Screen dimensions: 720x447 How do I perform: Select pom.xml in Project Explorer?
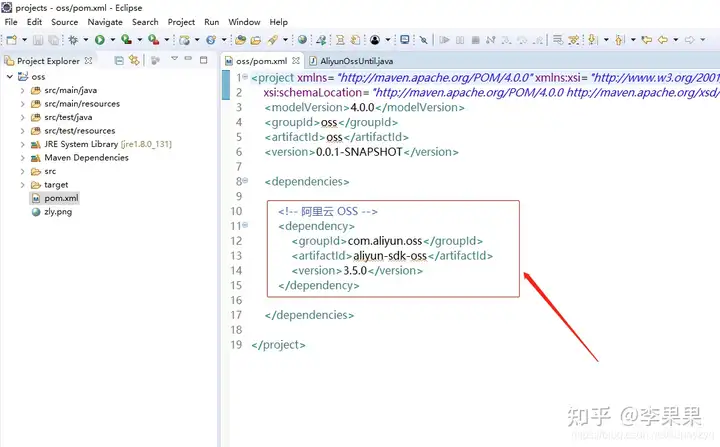coord(61,198)
